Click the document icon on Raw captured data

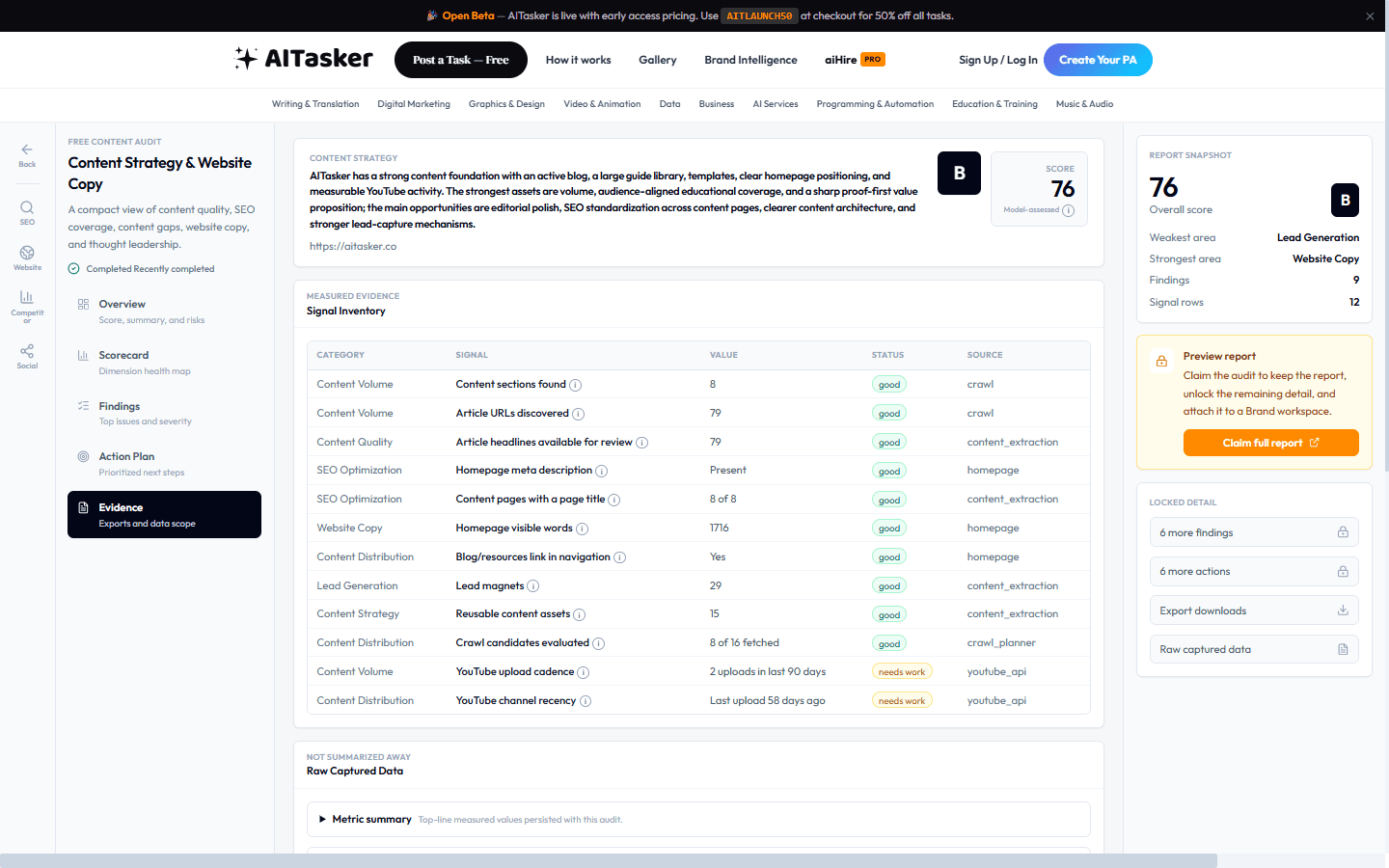(1343, 649)
